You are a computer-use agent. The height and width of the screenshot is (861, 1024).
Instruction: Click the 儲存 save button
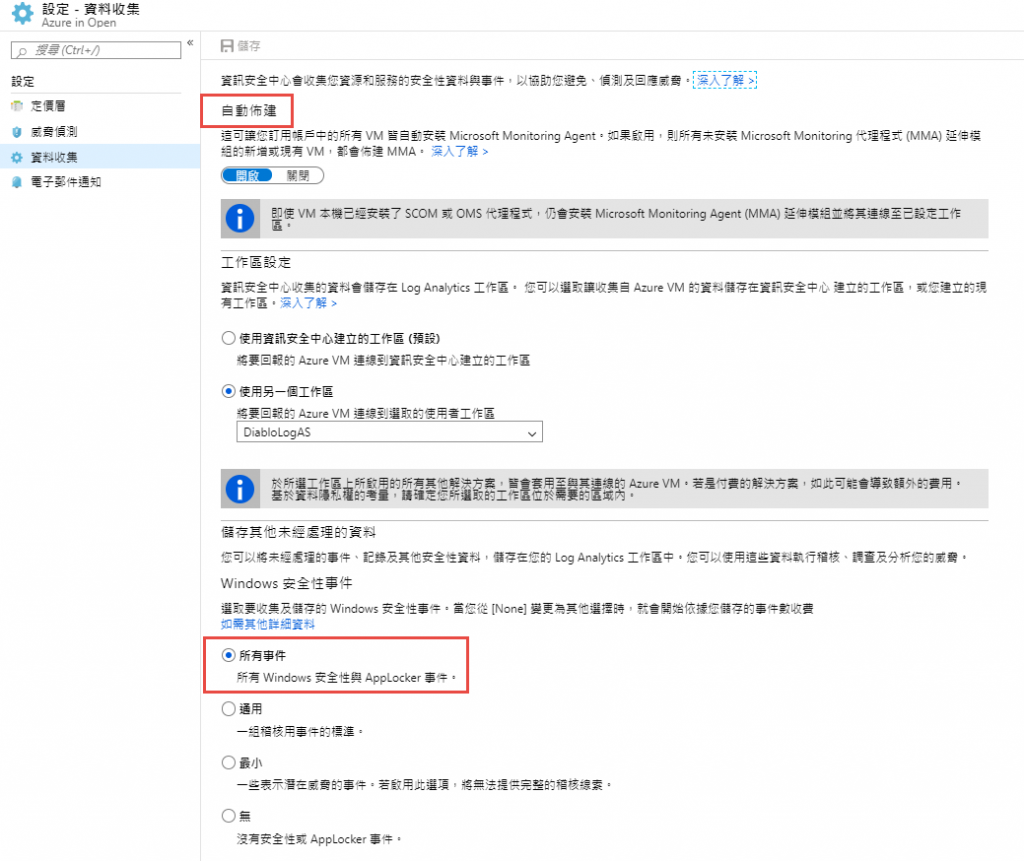[240, 46]
